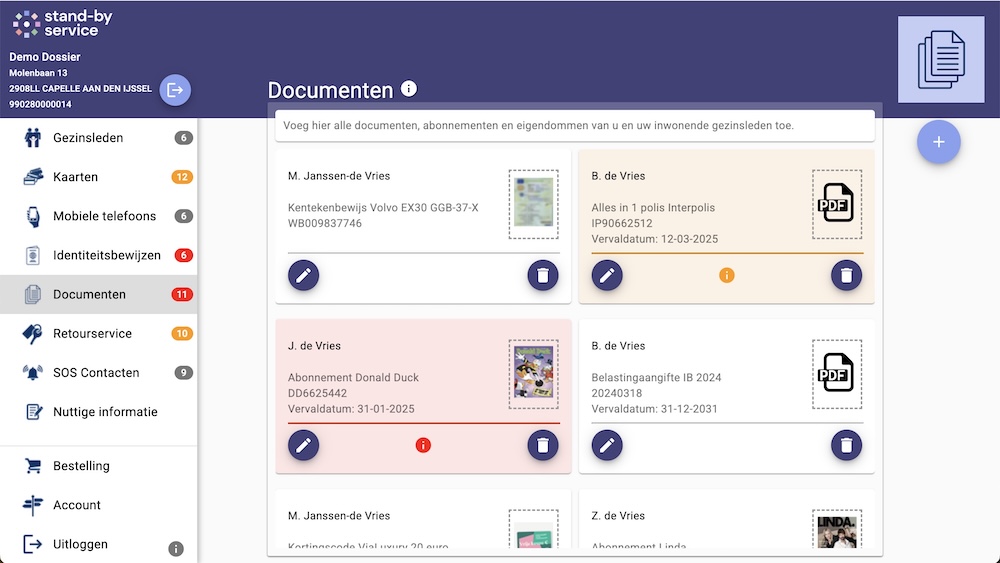Click the text Vervaldatum: 12-03-2025

[x=654, y=239]
